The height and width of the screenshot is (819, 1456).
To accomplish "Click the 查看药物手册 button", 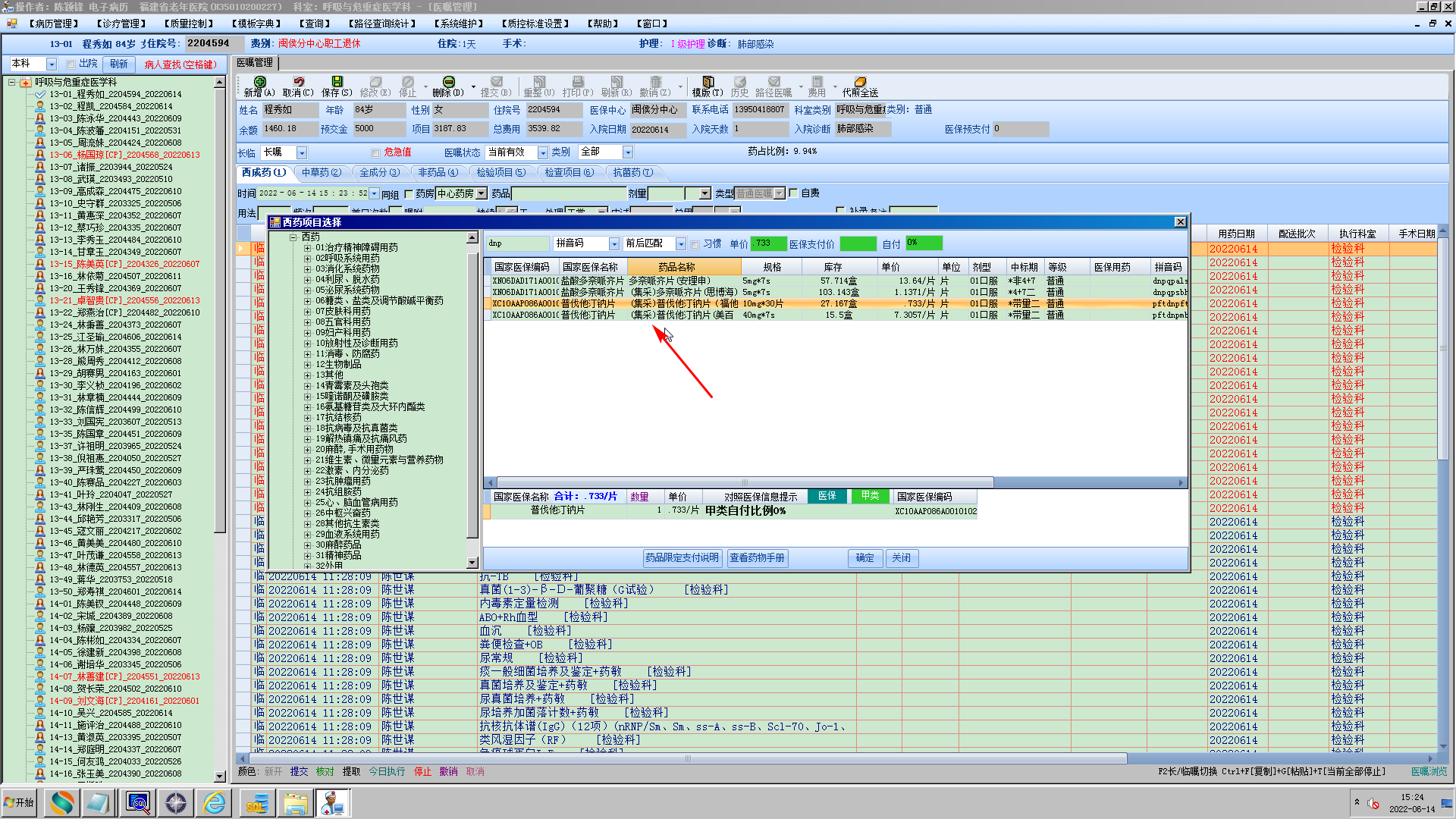I will 757,558.
